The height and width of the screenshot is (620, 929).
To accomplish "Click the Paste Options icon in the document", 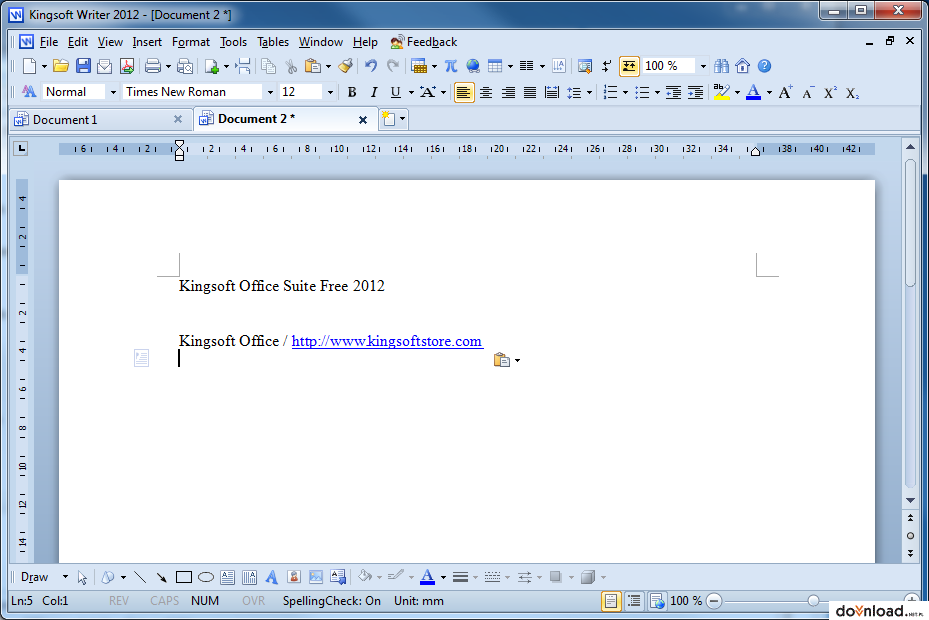I will point(501,360).
